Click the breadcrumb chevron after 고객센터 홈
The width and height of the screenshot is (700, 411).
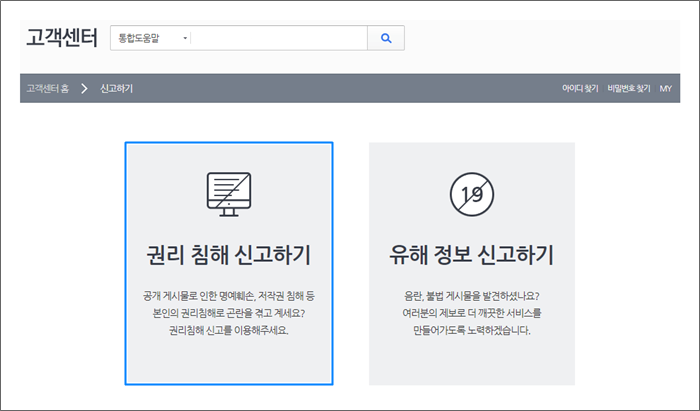(84, 88)
